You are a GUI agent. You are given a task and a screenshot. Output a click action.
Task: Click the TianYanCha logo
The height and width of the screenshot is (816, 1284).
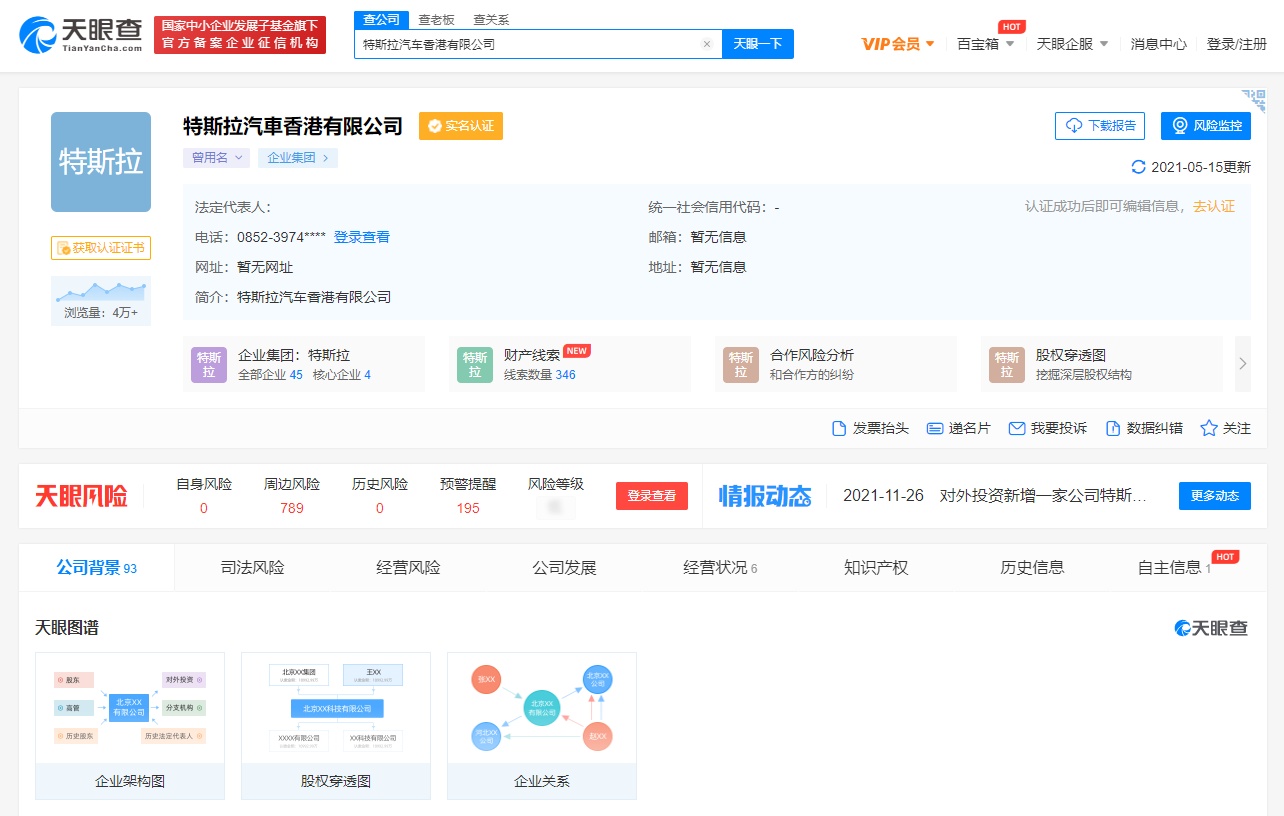(81, 35)
